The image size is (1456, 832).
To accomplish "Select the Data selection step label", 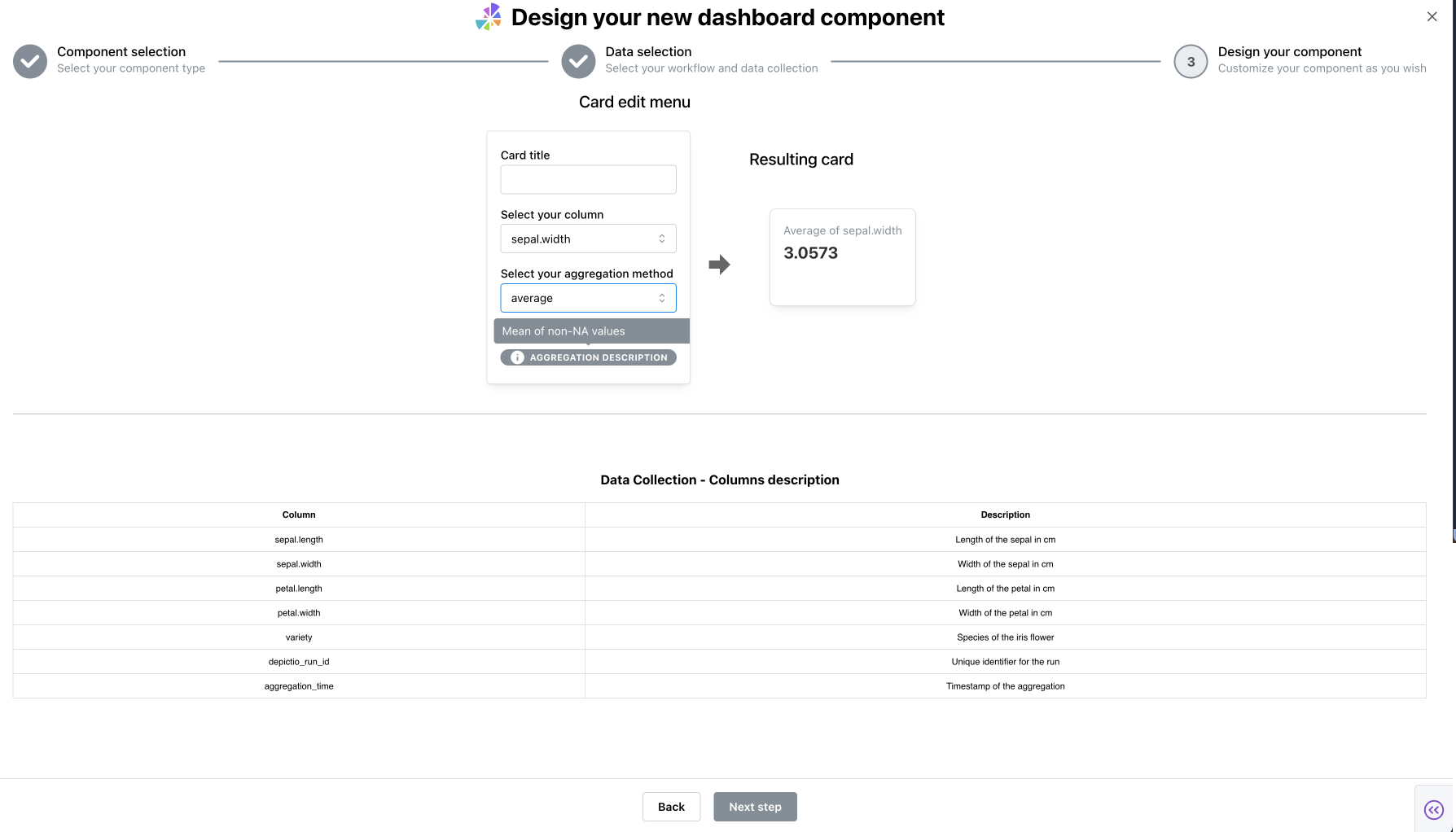I will 648,51.
